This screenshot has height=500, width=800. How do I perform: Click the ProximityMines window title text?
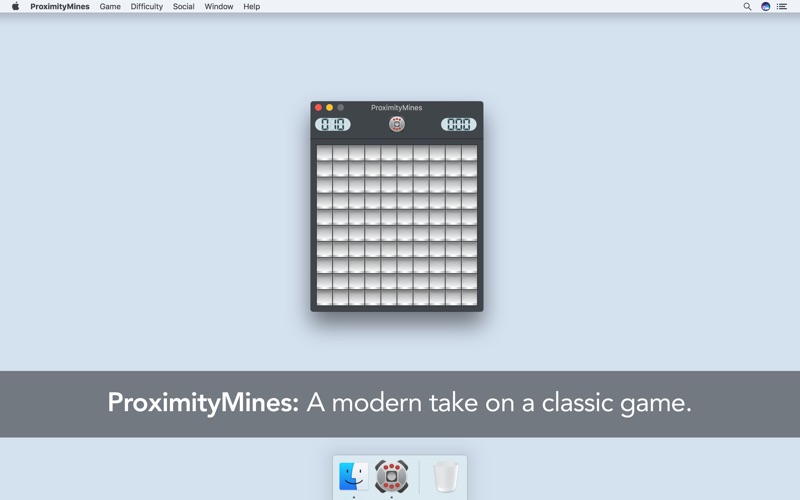pos(396,108)
